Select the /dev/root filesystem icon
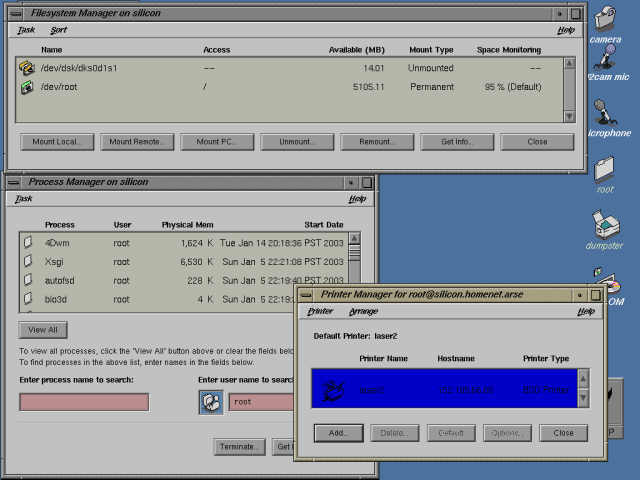 [x=28, y=87]
